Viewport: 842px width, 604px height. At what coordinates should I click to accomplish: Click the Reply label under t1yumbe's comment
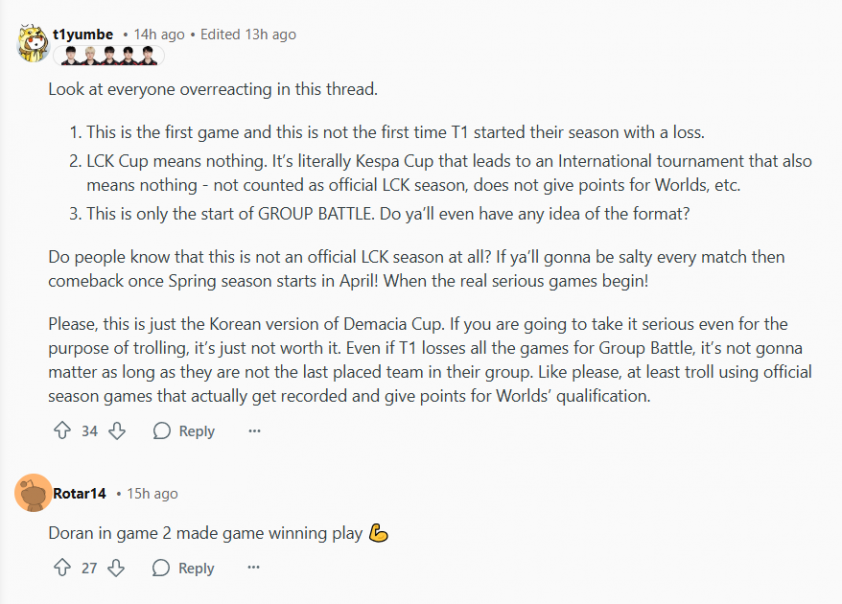pos(197,431)
